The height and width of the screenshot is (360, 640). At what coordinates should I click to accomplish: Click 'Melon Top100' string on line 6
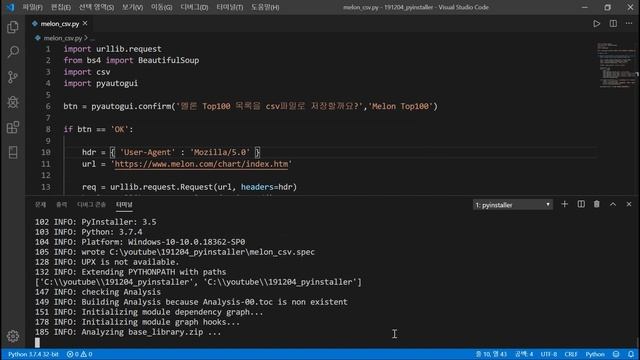tap(400, 107)
